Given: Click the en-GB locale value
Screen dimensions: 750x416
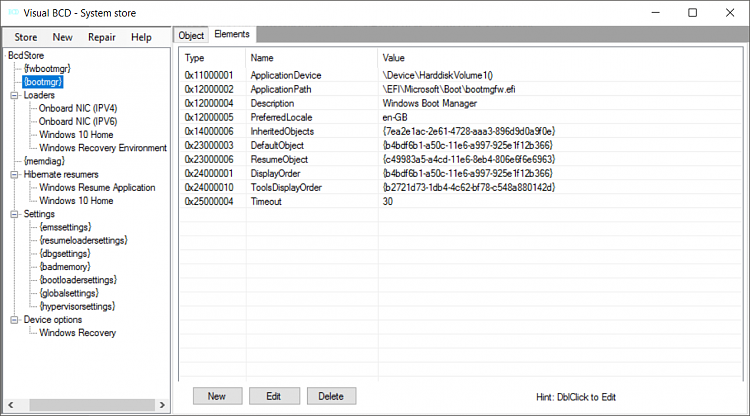Looking at the screenshot, I should click(395, 118).
